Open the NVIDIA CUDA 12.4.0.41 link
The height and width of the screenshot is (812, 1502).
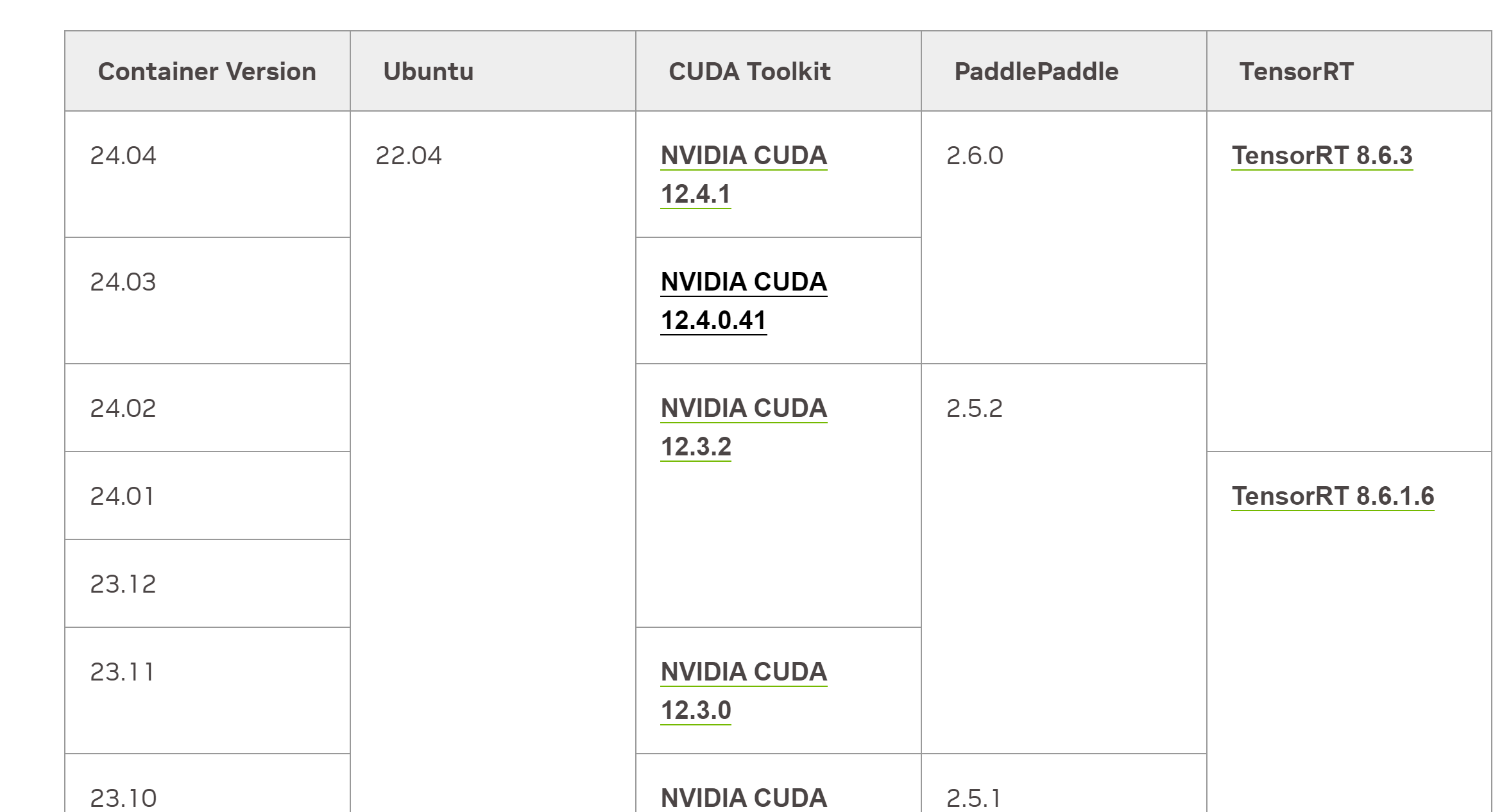pos(744,301)
